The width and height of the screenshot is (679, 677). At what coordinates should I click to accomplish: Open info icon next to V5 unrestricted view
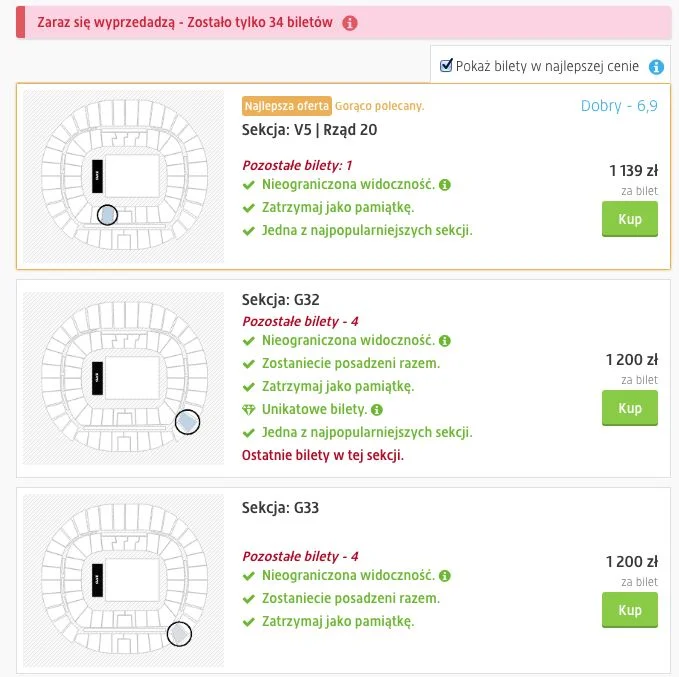(445, 185)
